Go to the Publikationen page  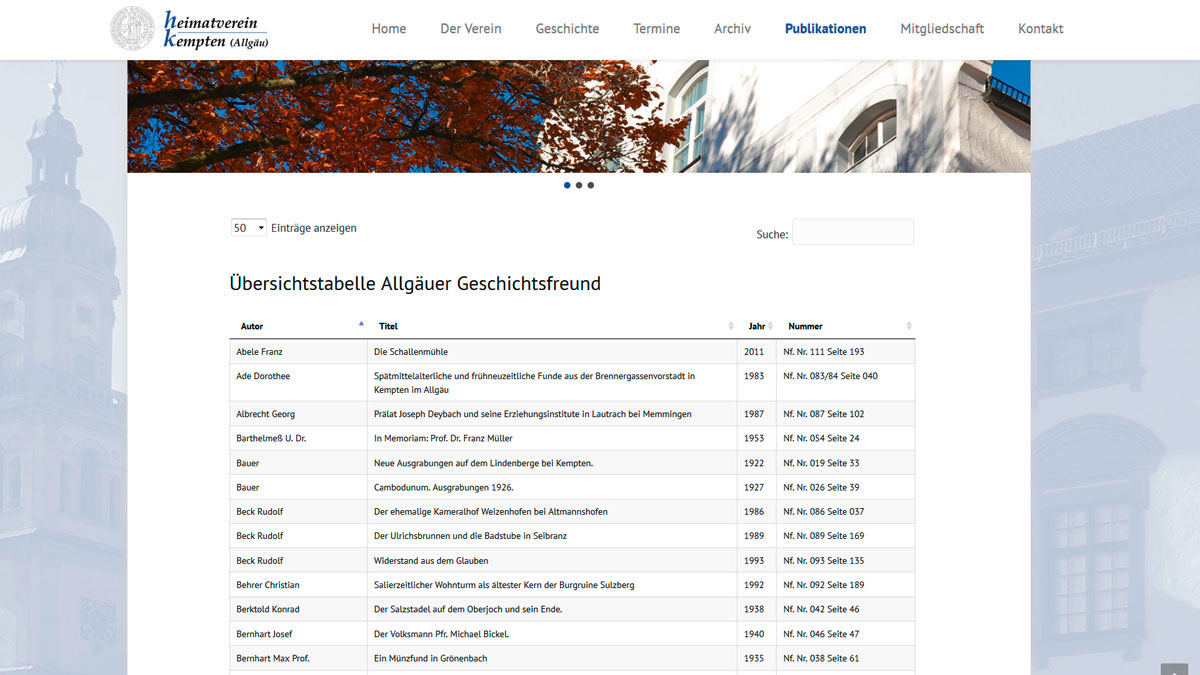(x=825, y=29)
